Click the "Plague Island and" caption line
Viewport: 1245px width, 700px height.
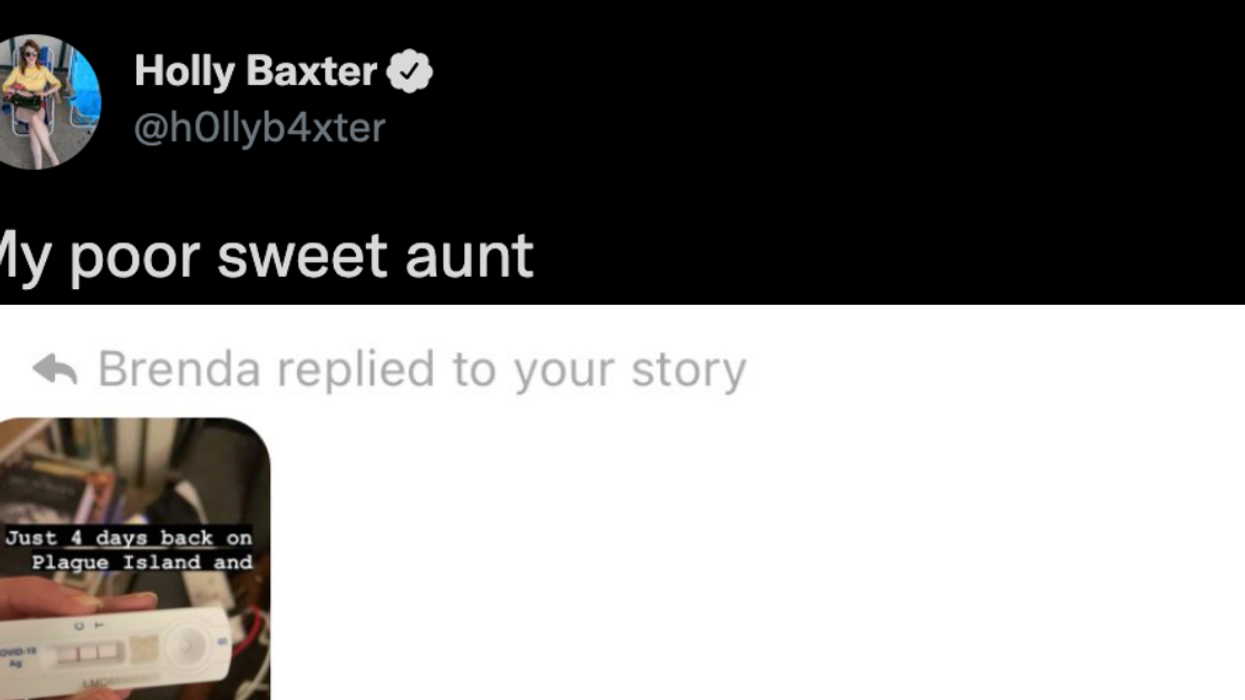point(141,562)
